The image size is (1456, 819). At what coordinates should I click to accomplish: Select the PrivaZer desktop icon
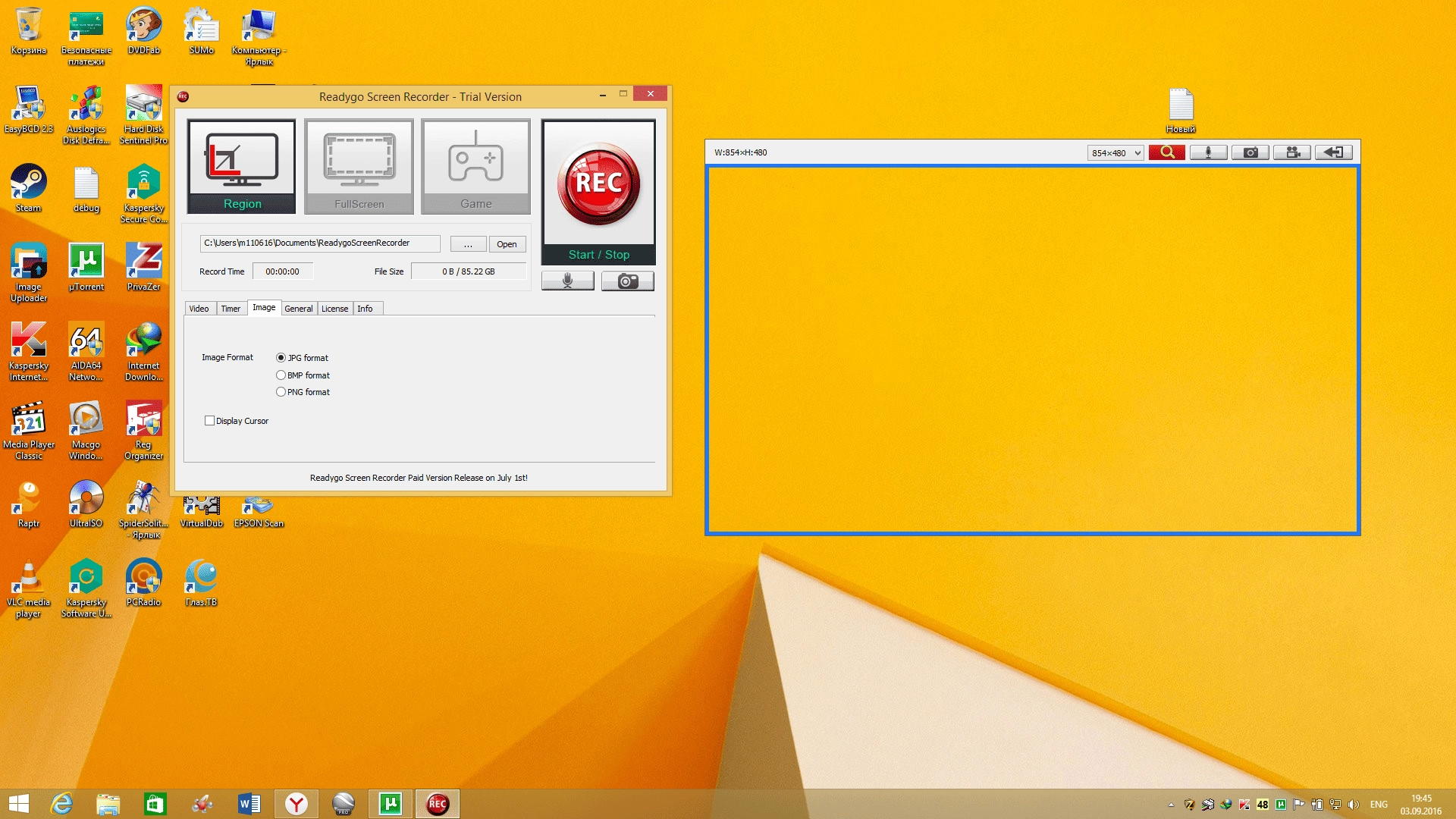pyautogui.click(x=144, y=267)
